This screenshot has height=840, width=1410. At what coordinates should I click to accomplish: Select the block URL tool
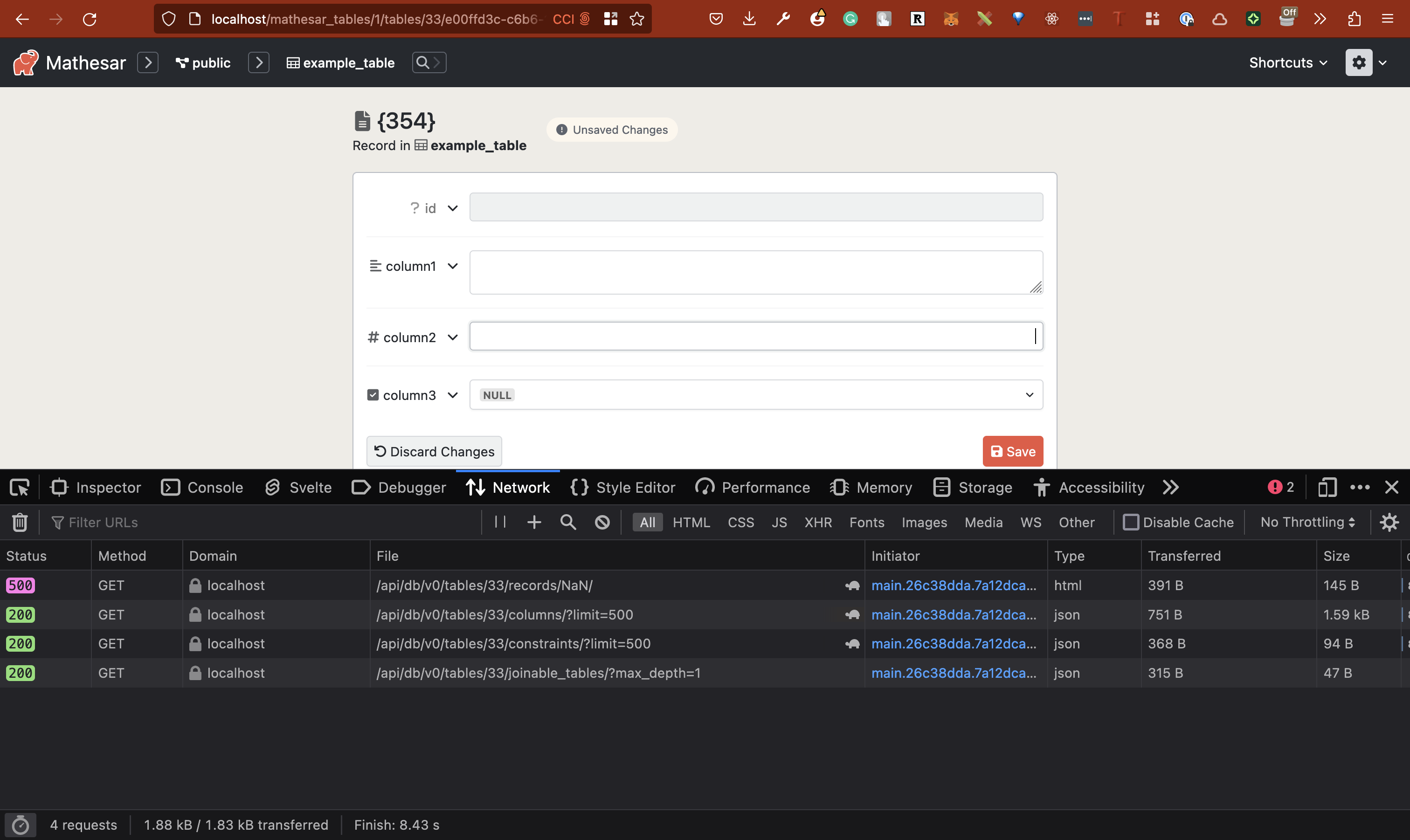point(602,522)
